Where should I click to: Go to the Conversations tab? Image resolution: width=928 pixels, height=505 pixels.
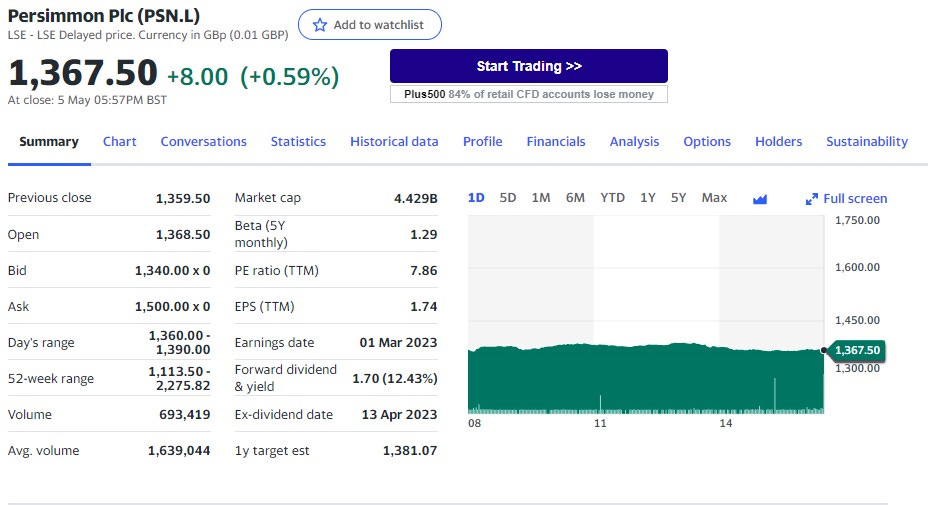pyautogui.click(x=204, y=141)
